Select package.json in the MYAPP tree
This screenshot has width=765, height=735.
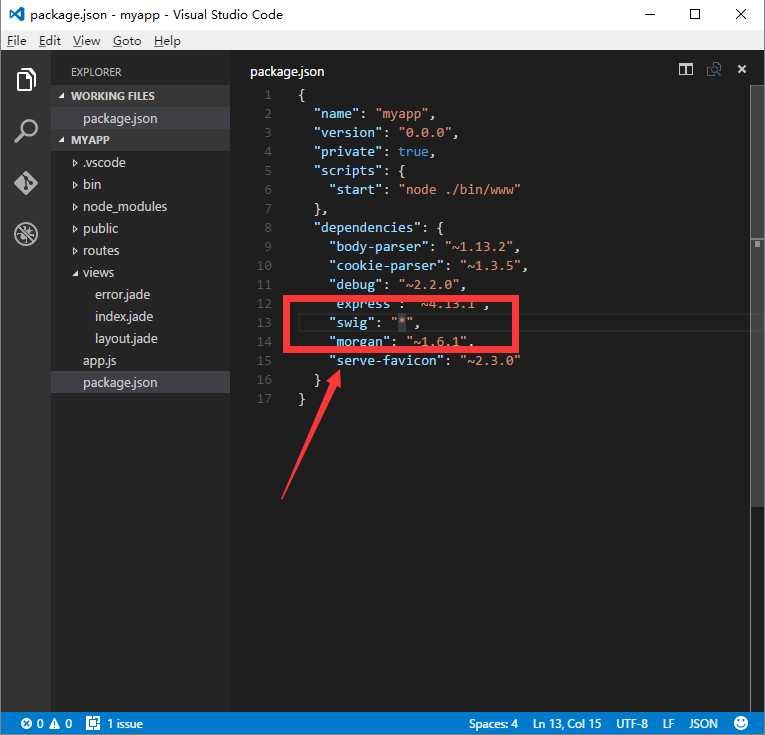click(x=141, y=382)
